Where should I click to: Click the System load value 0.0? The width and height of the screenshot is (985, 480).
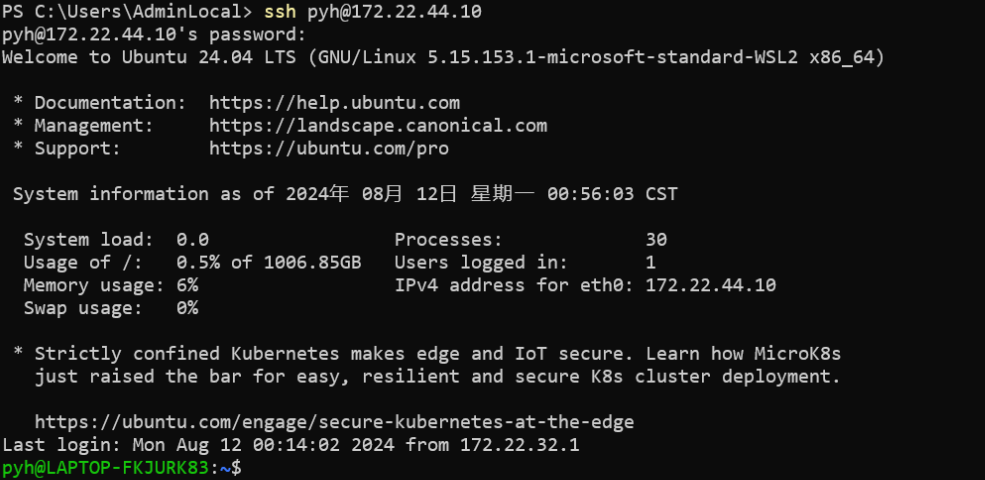coord(192,240)
